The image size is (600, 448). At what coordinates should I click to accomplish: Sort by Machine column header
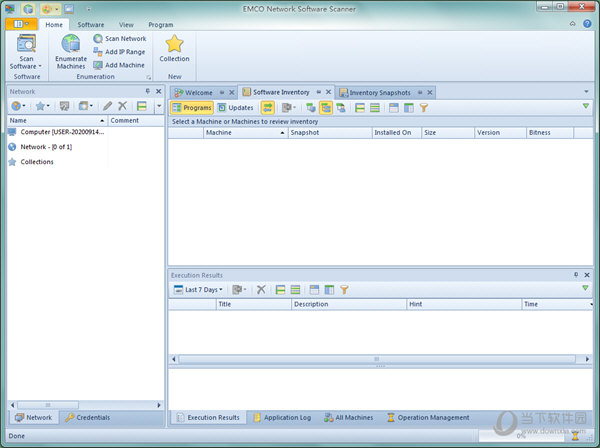(245, 133)
